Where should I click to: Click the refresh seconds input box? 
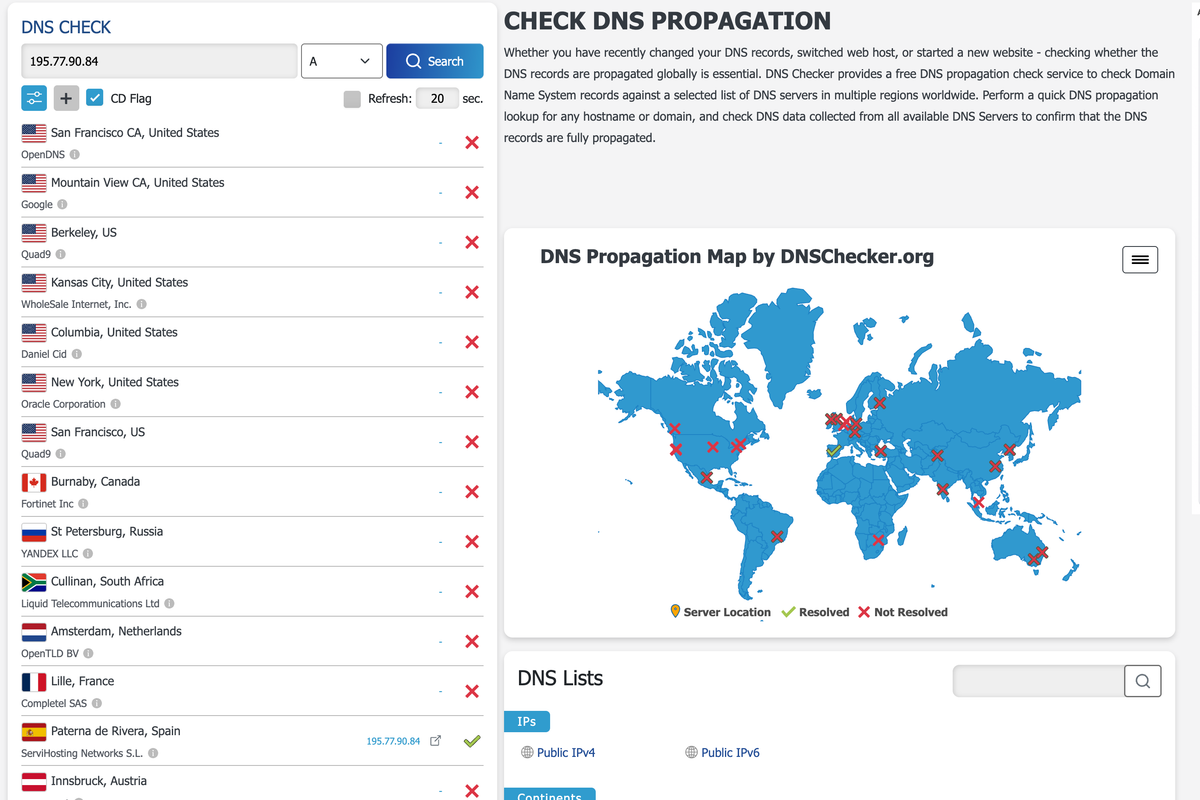[437, 99]
